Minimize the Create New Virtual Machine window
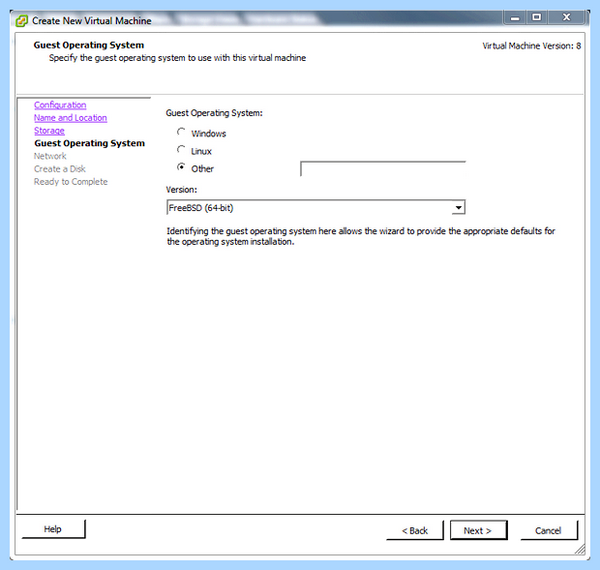 click(515, 18)
